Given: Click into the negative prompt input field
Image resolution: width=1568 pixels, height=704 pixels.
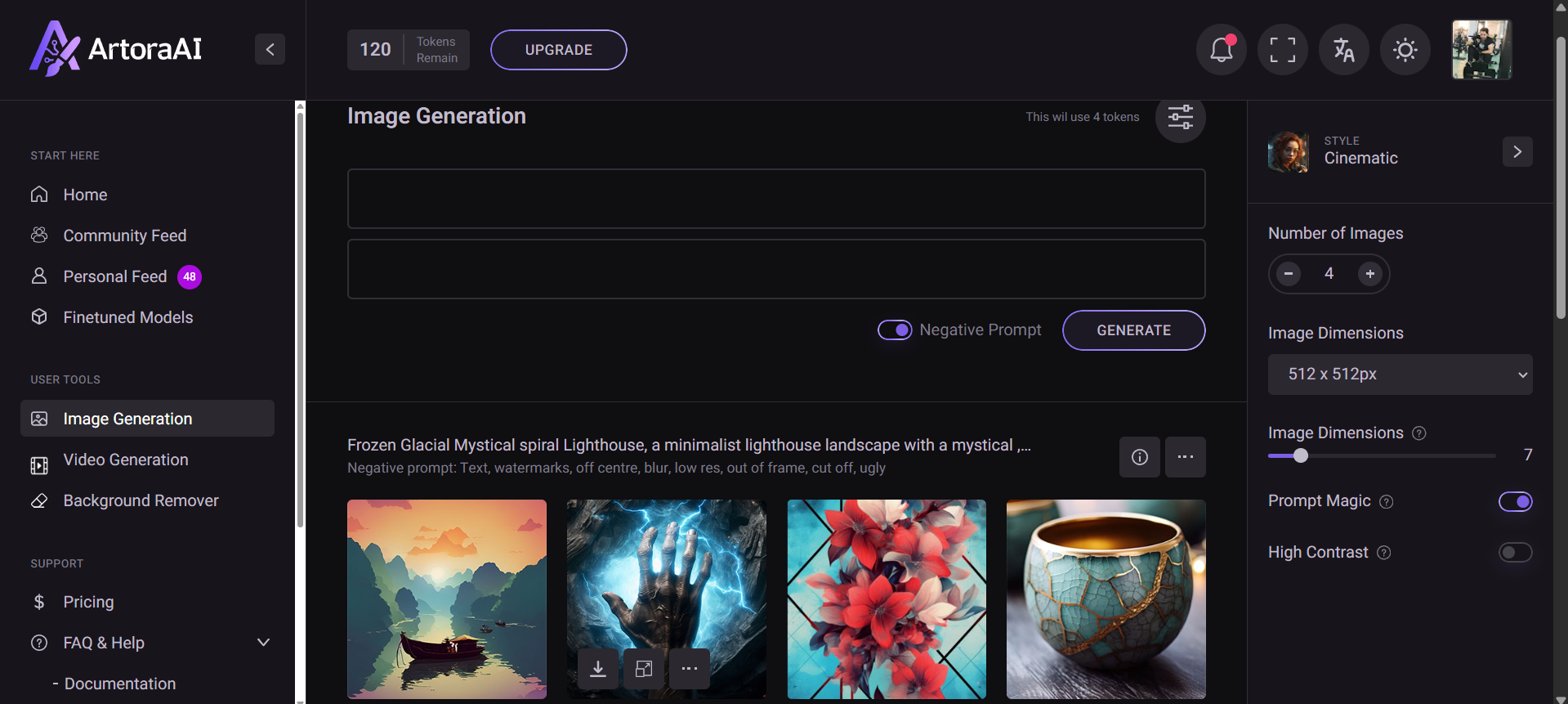Looking at the screenshot, I should (x=776, y=269).
